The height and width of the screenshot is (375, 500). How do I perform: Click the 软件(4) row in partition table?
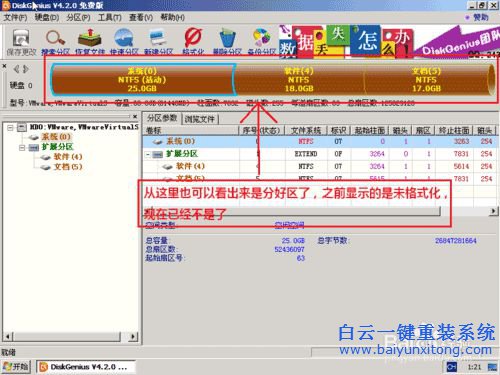click(x=321, y=166)
